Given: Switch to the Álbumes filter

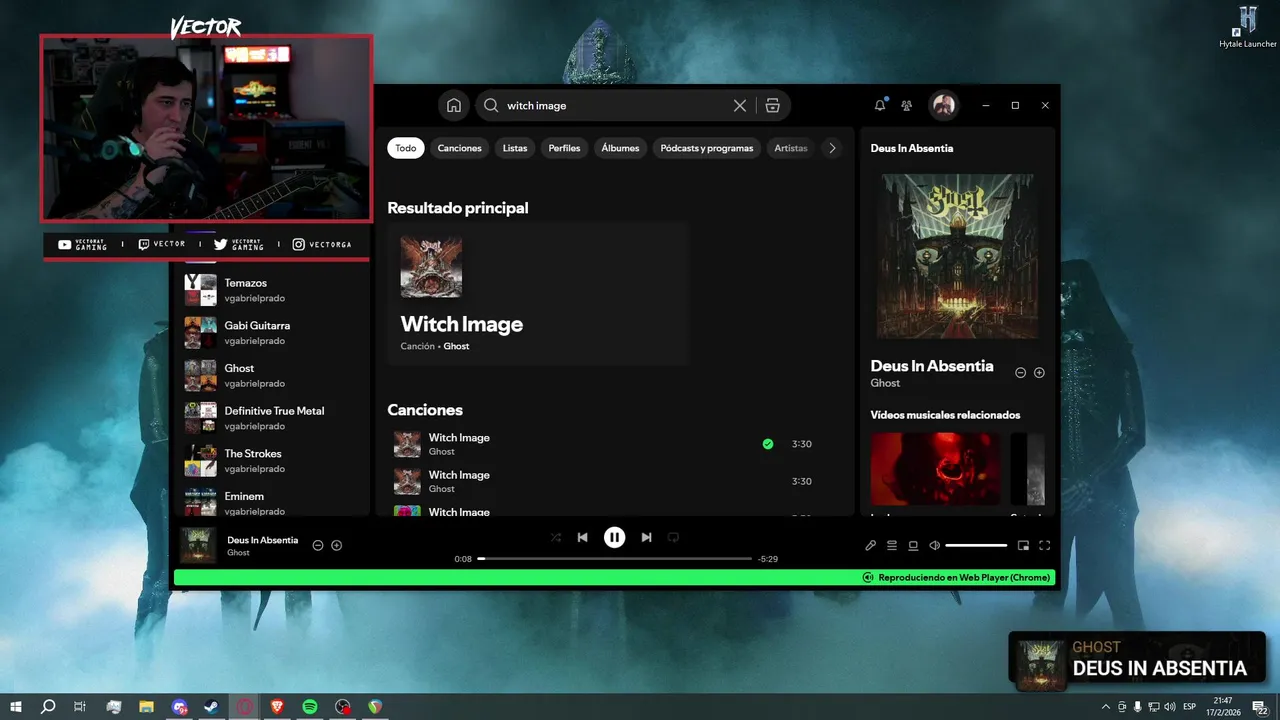Looking at the screenshot, I should click(620, 148).
